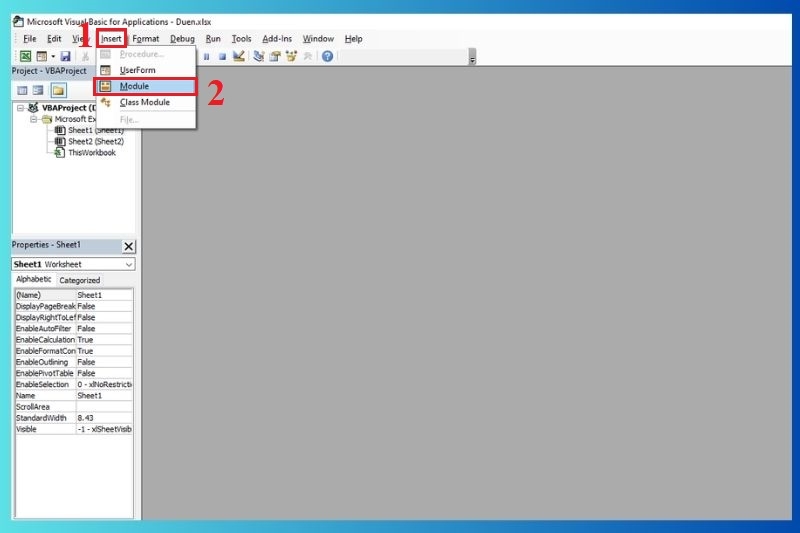Click View Object icon in Project panel

[x=38, y=90]
